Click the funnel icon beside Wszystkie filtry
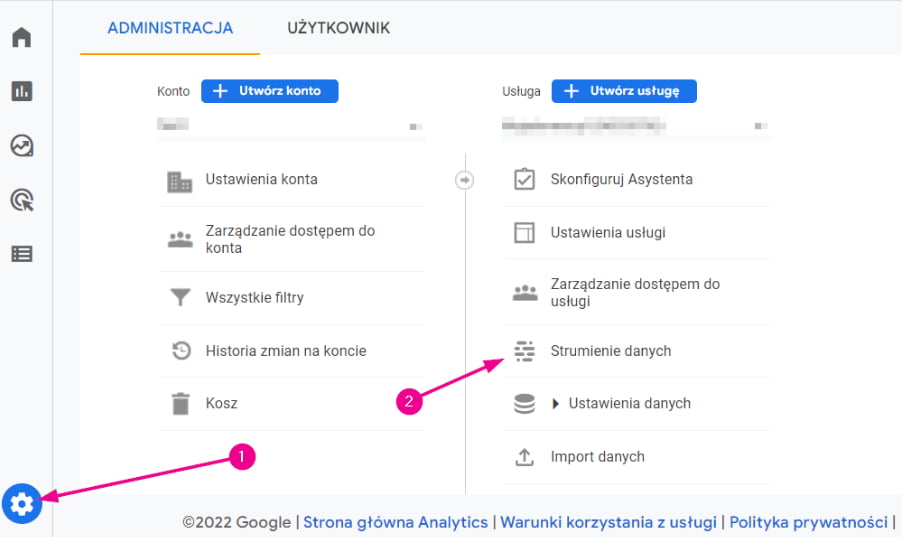The height and width of the screenshot is (537, 907). [180, 297]
